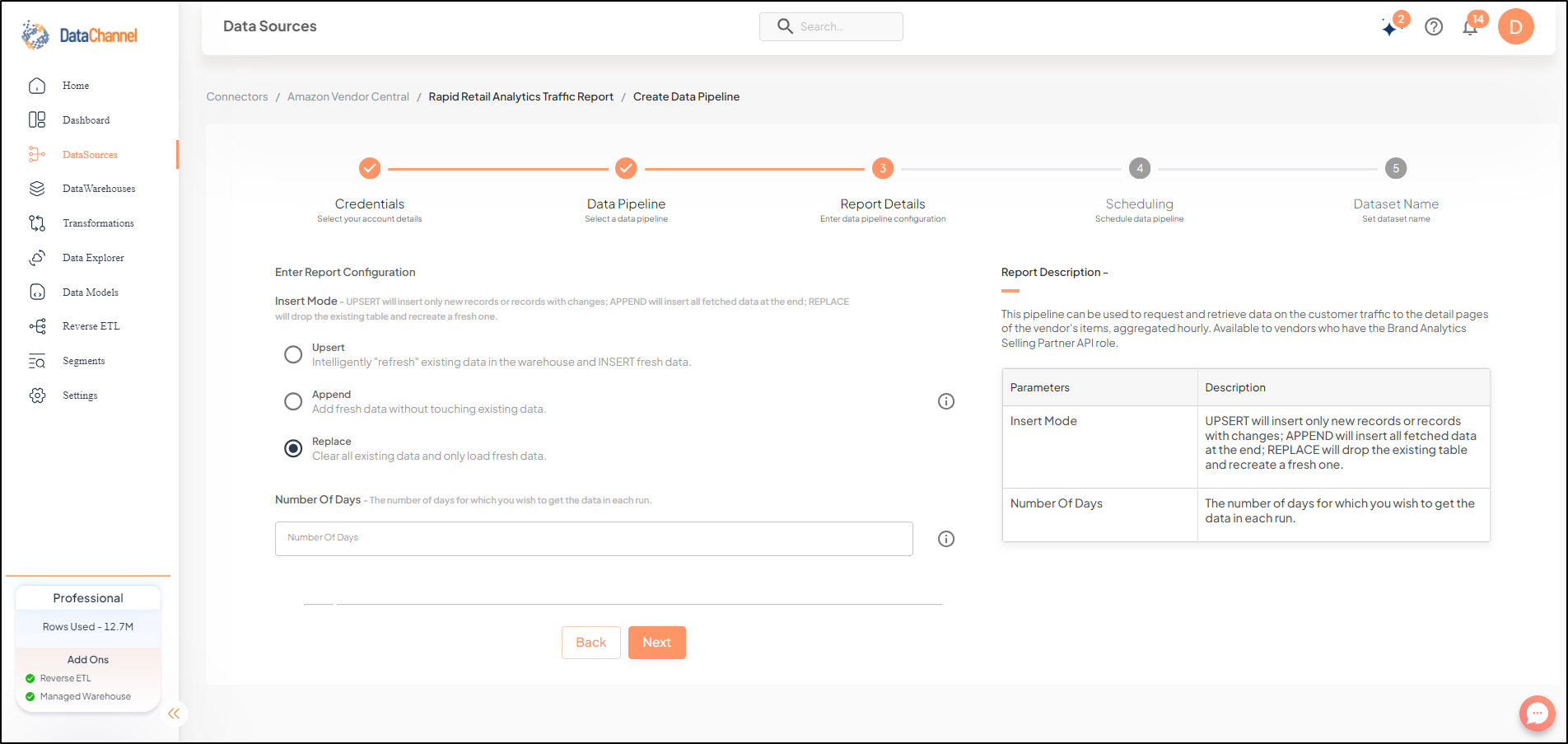This screenshot has width=1568, height=744.
Task: Show info for Number Of Days field
Action: click(946, 539)
